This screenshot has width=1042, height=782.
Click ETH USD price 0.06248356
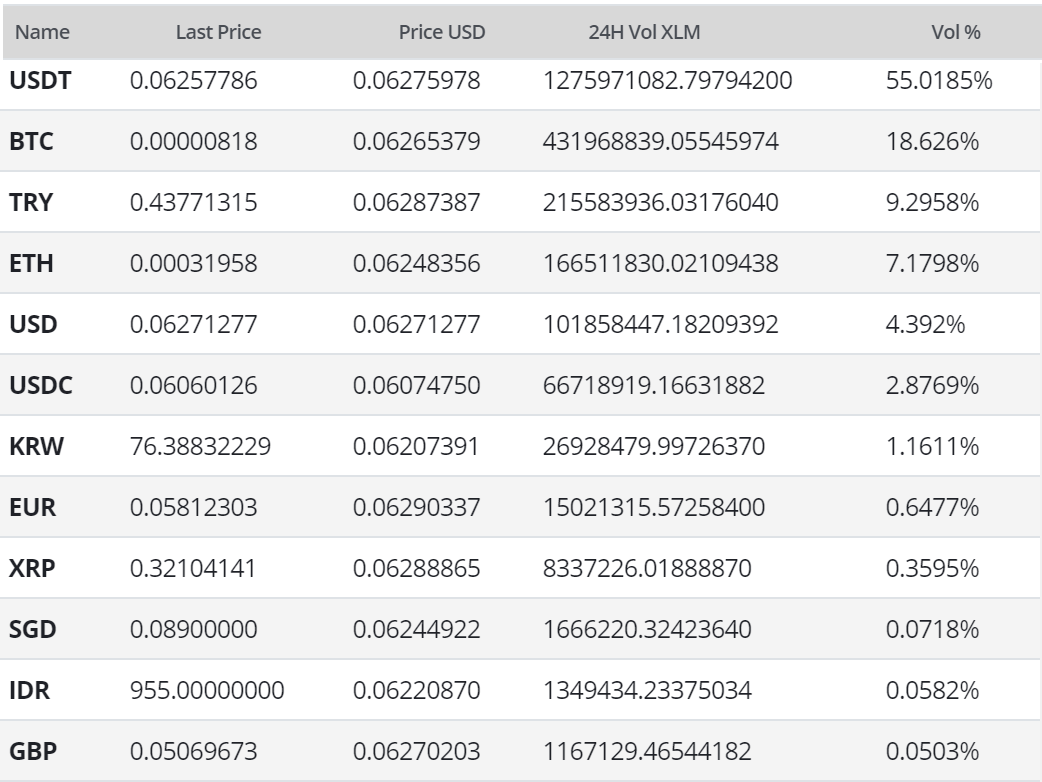point(417,264)
